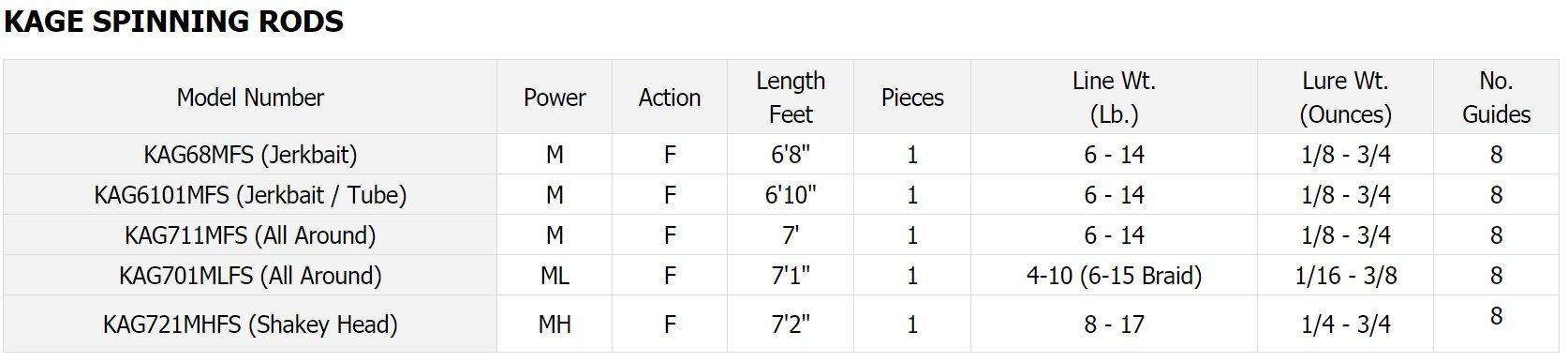Select the Length Feet column header
This screenshot has height=362, width=1568.
click(x=791, y=98)
